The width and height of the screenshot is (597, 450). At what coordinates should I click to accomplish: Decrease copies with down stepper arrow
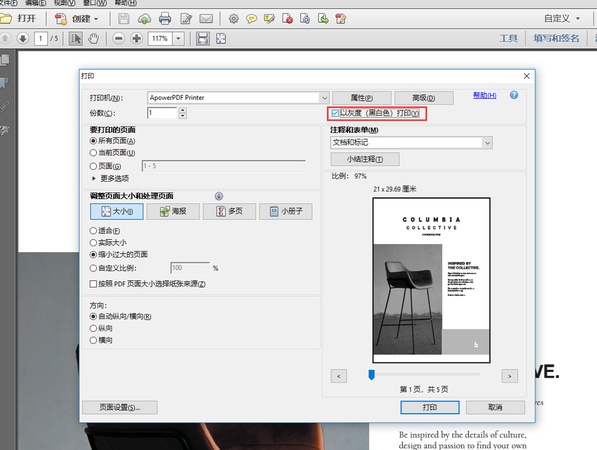(183, 116)
